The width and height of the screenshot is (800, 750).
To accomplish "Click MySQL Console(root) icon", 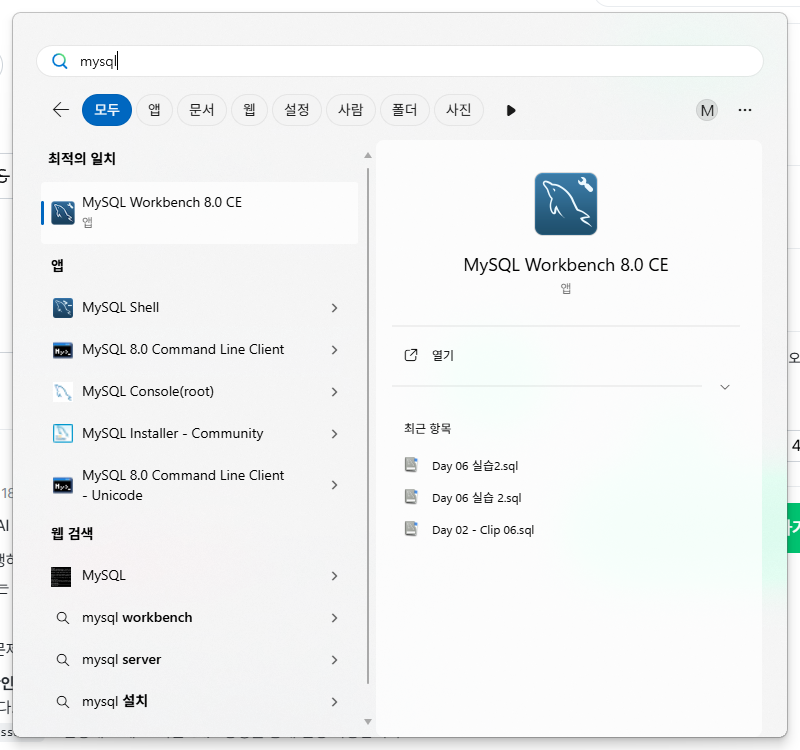I will [x=63, y=392].
